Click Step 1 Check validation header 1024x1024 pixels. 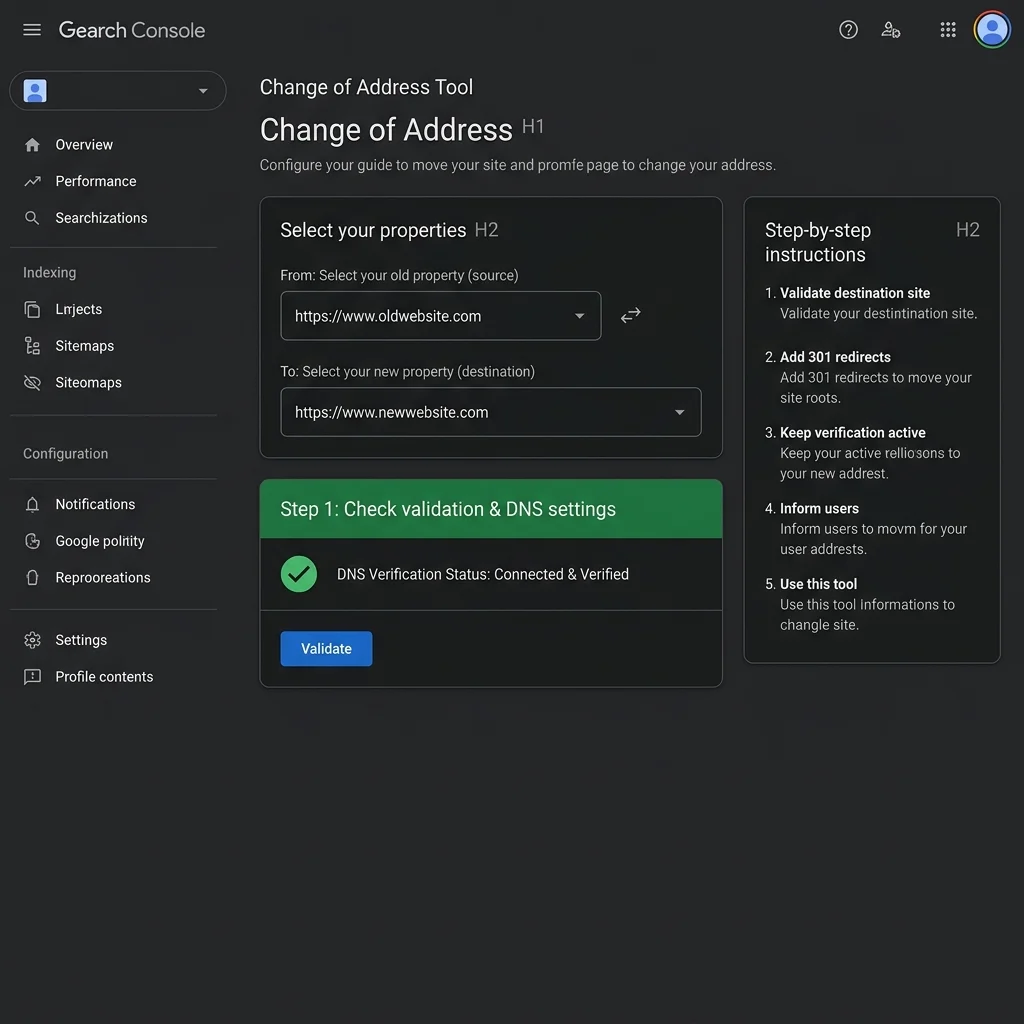[490, 509]
